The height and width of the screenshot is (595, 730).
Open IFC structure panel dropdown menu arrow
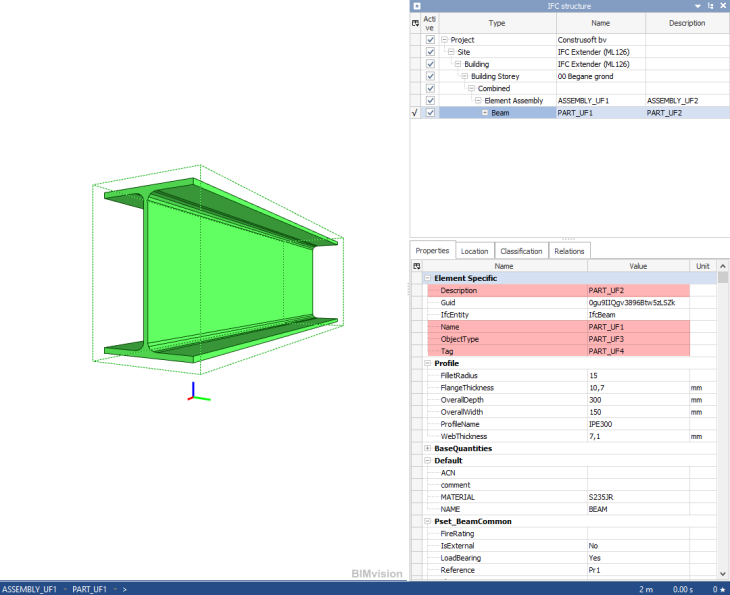tap(698, 6)
